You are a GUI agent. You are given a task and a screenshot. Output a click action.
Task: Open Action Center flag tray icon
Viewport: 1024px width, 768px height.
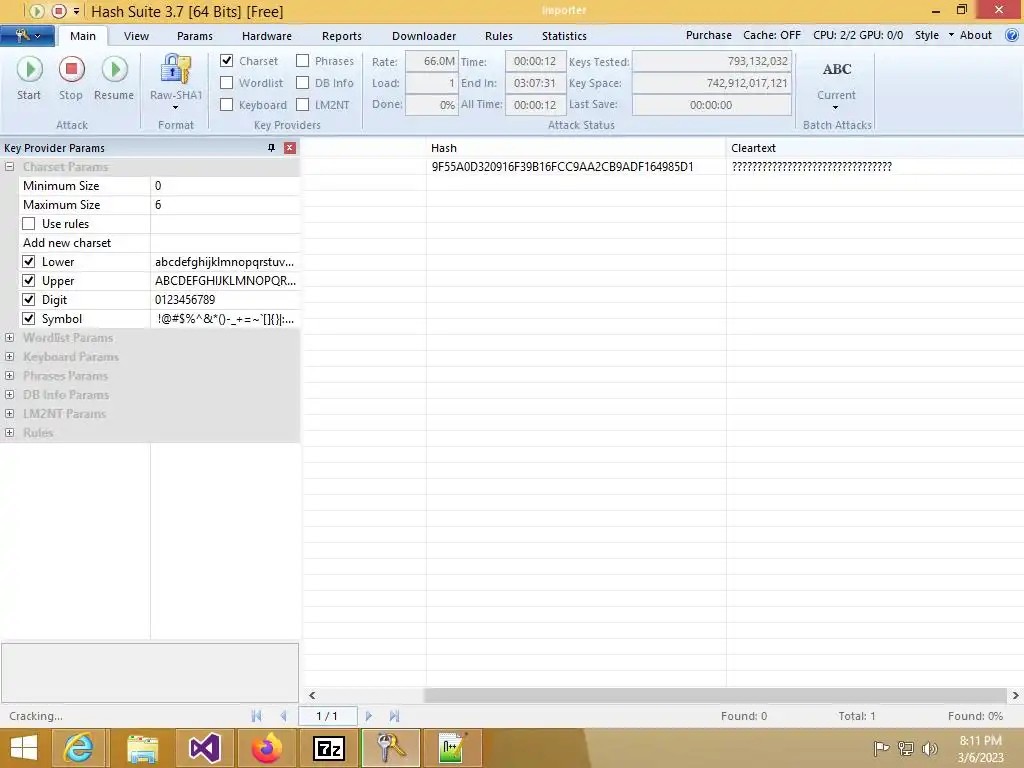[881, 749]
